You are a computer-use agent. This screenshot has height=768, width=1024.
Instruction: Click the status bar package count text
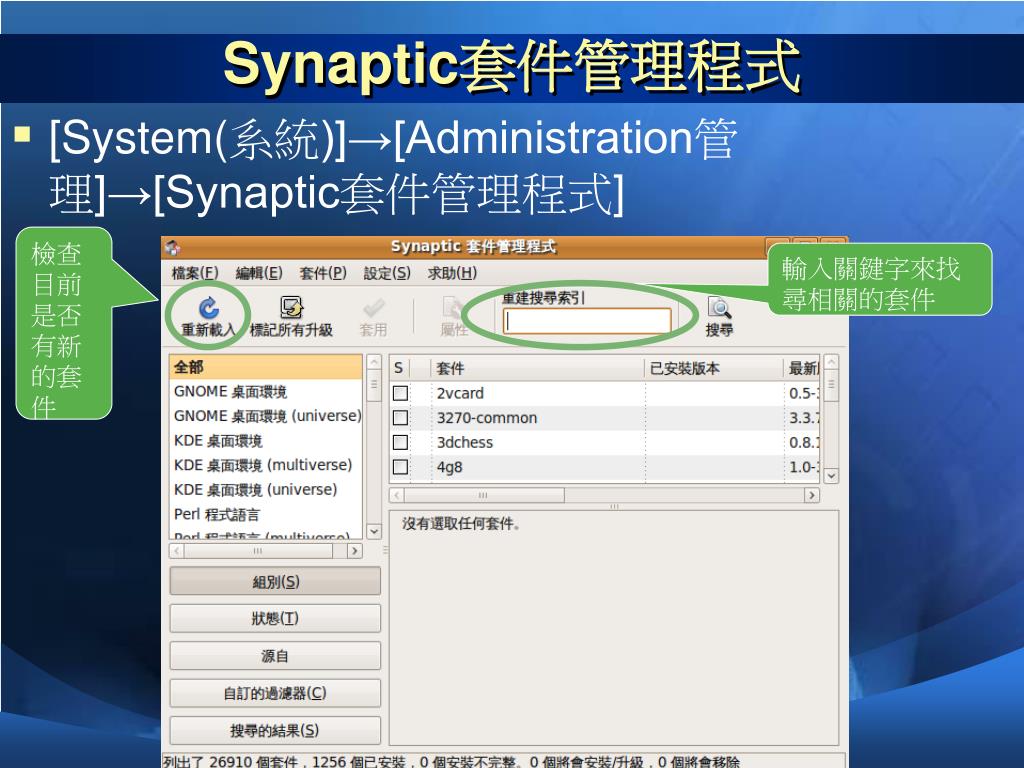click(x=451, y=761)
